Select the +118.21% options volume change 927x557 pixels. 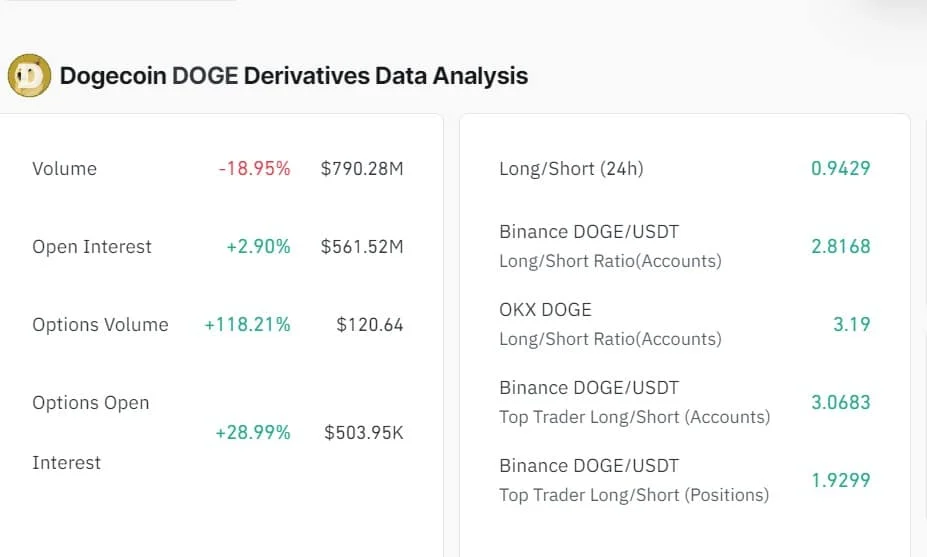[x=247, y=325]
